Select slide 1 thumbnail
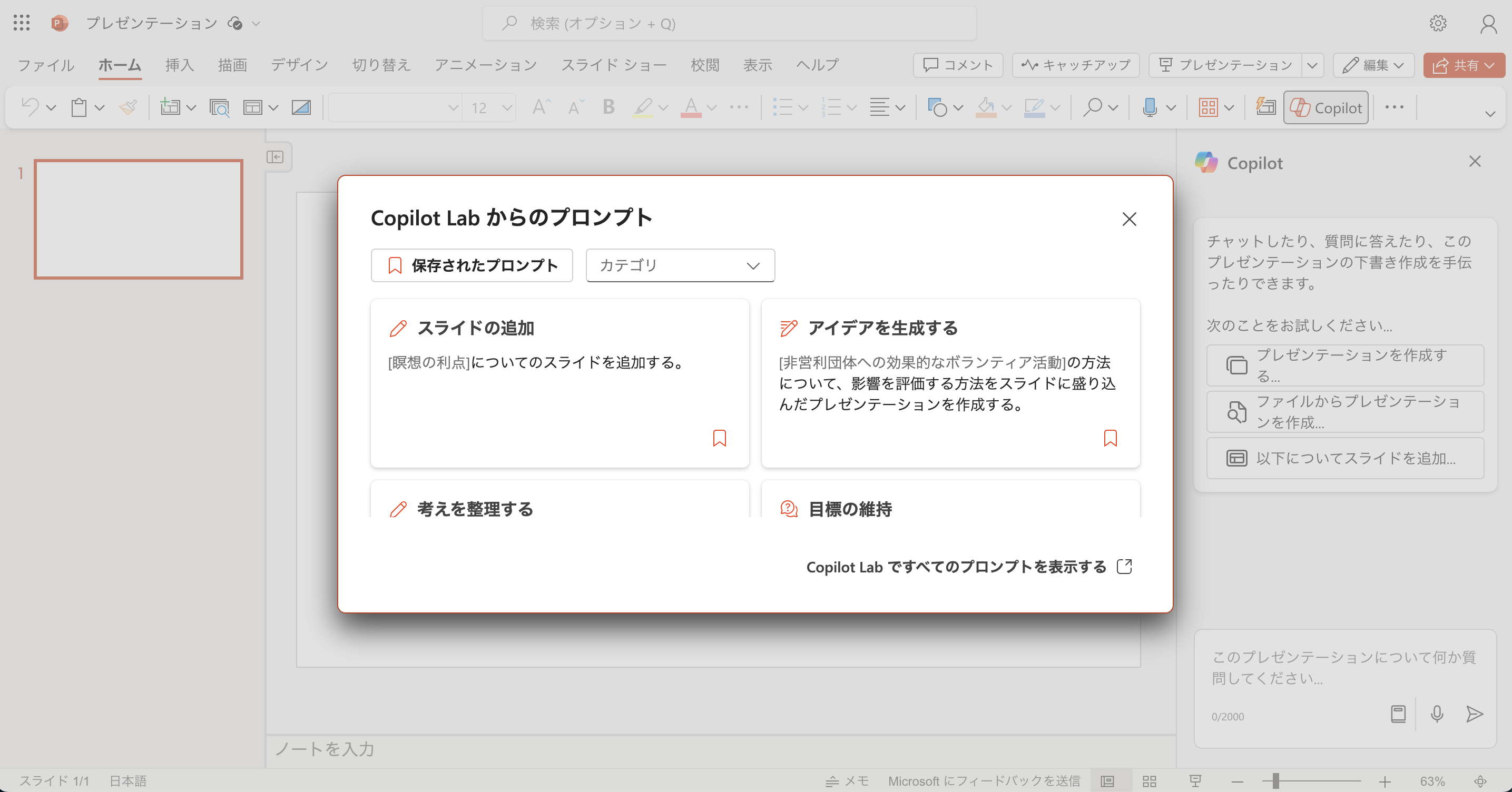Image resolution: width=1512 pixels, height=792 pixels. point(139,220)
